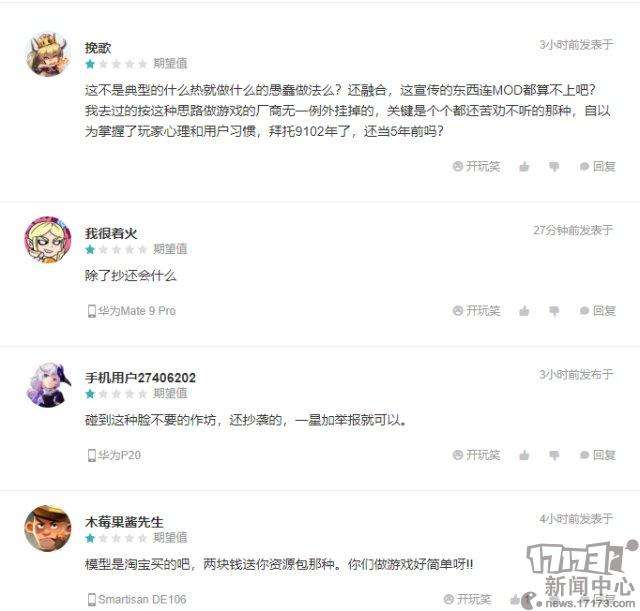The image size is (640, 611).
Task: Thumbs down 手机用户27406202's review
Action: click(554, 455)
